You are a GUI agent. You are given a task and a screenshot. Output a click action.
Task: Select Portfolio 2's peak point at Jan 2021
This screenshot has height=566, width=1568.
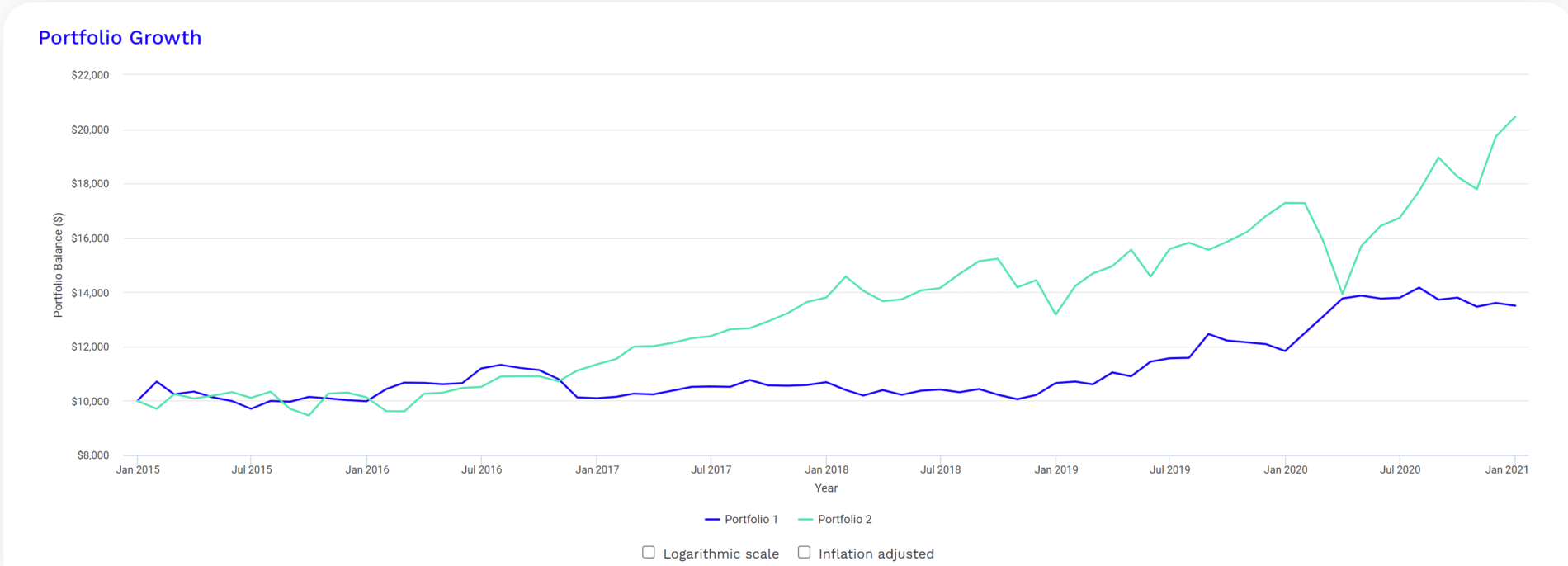pos(1515,116)
